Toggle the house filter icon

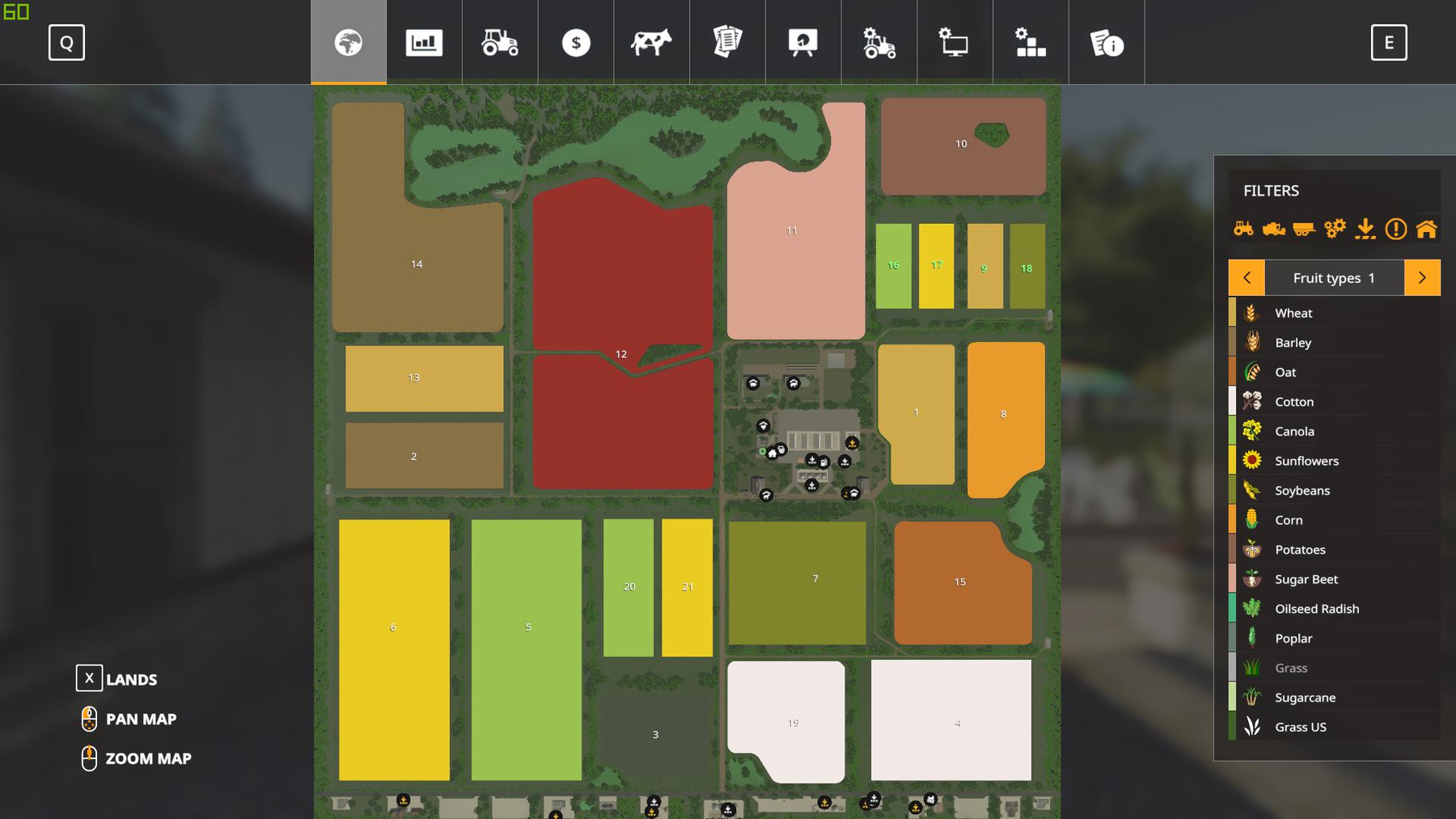(x=1426, y=230)
